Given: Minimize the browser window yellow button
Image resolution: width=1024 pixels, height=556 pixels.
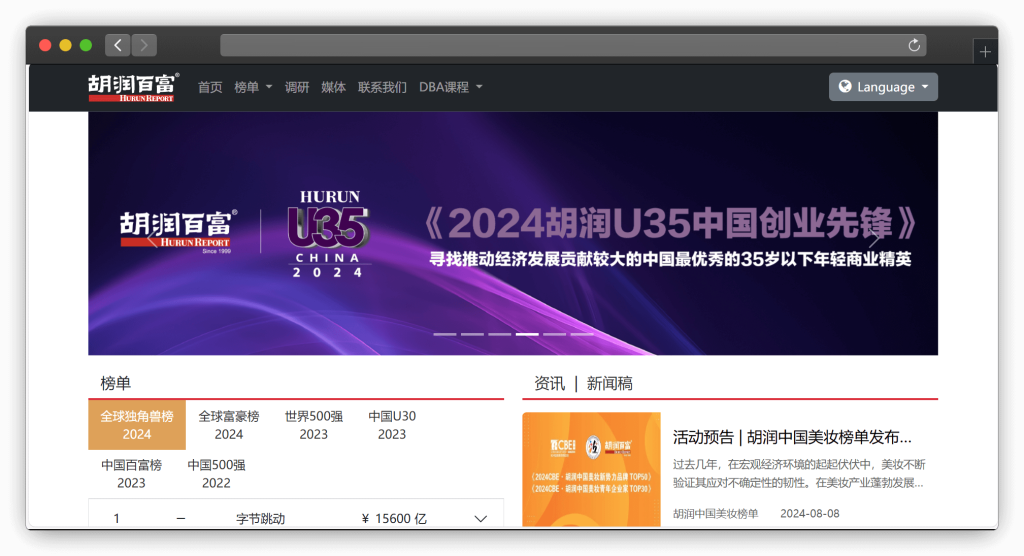Looking at the screenshot, I should click(65, 45).
